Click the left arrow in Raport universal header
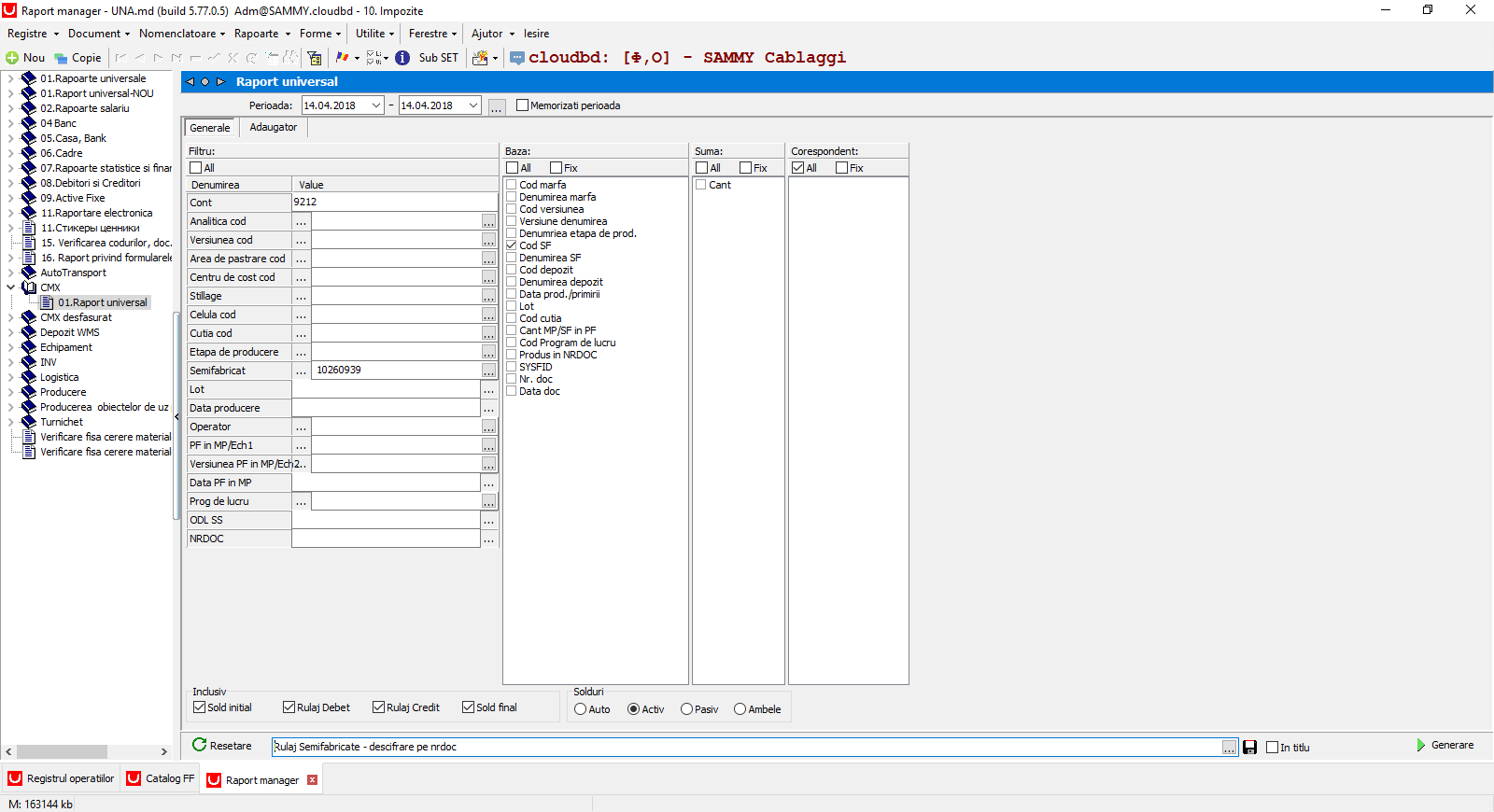1494x812 pixels. (190, 82)
